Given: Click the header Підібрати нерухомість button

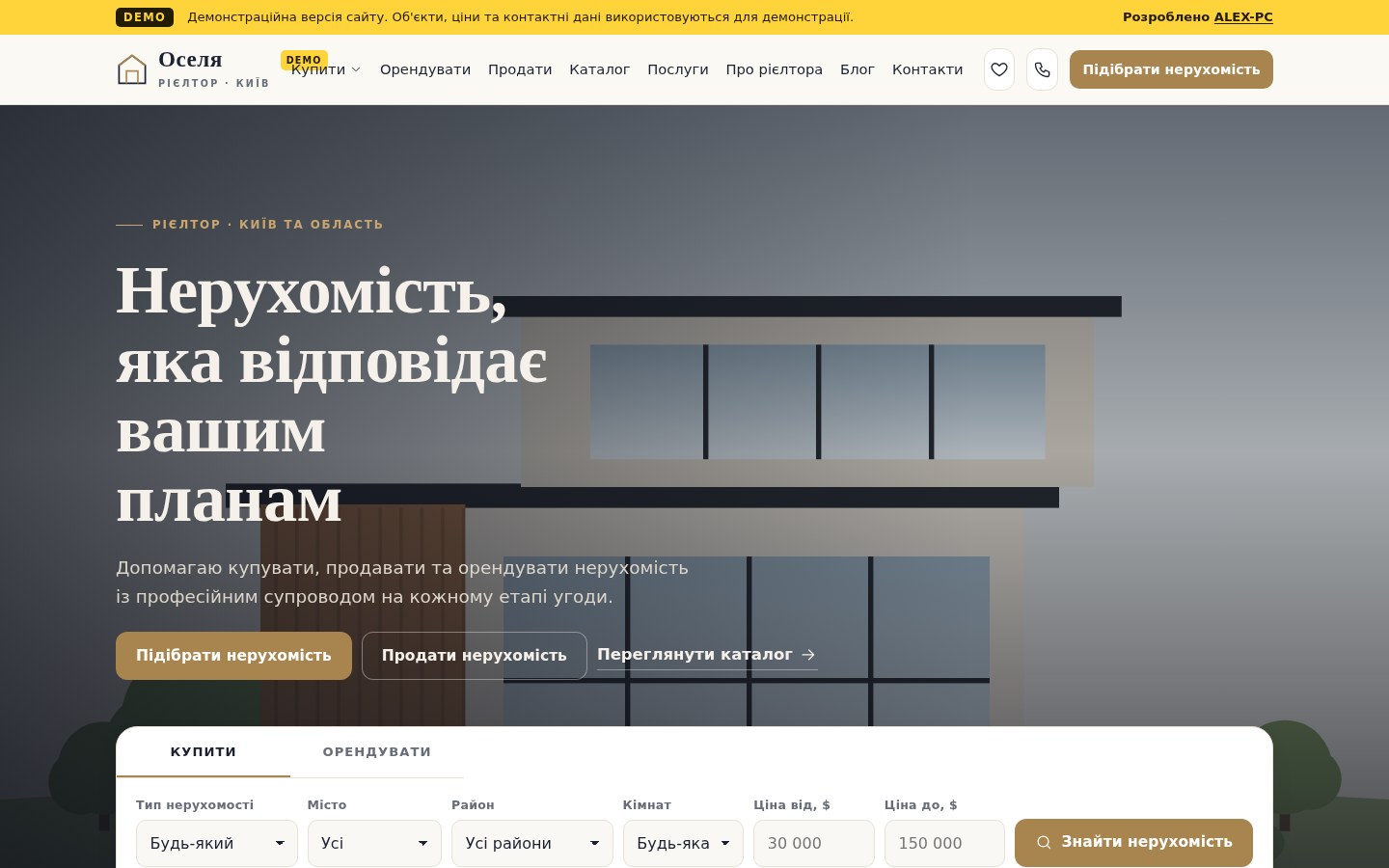Looking at the screenshot, I should 1171,69.
